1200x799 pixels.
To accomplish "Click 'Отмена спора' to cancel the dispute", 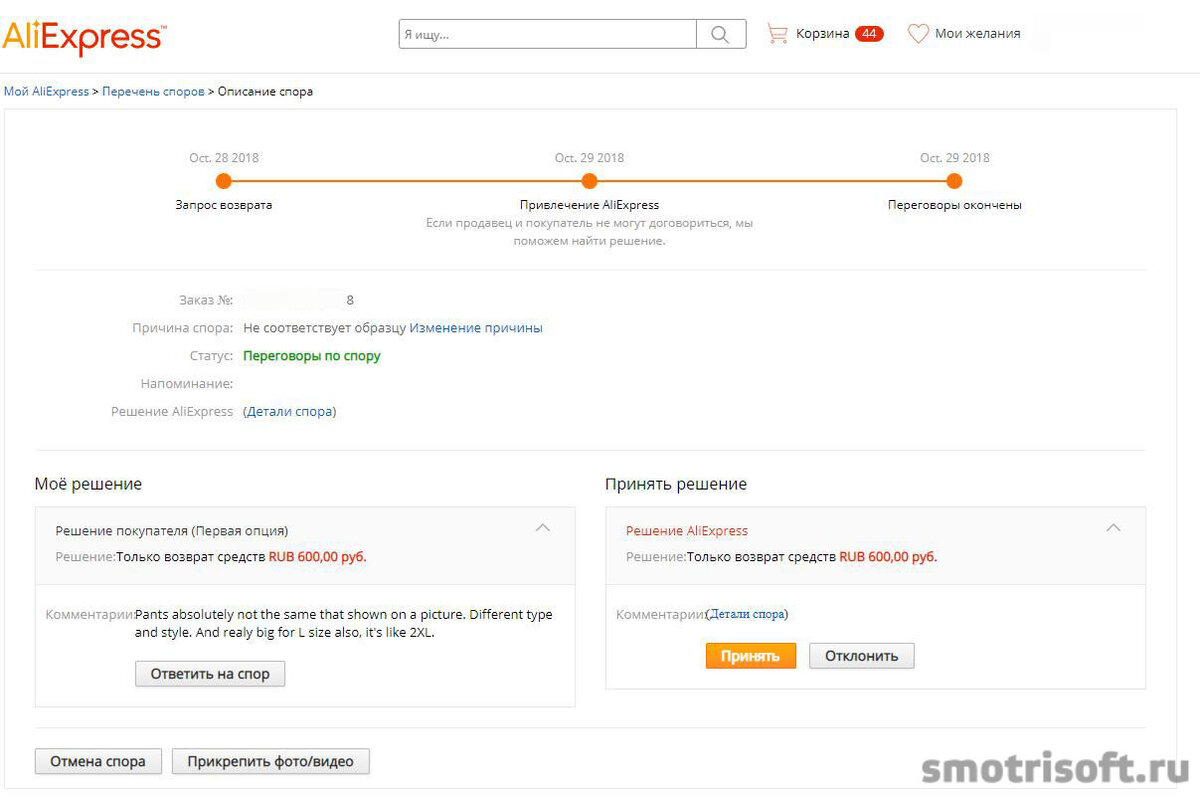I will pyautogui.click(x=97, y=761).
